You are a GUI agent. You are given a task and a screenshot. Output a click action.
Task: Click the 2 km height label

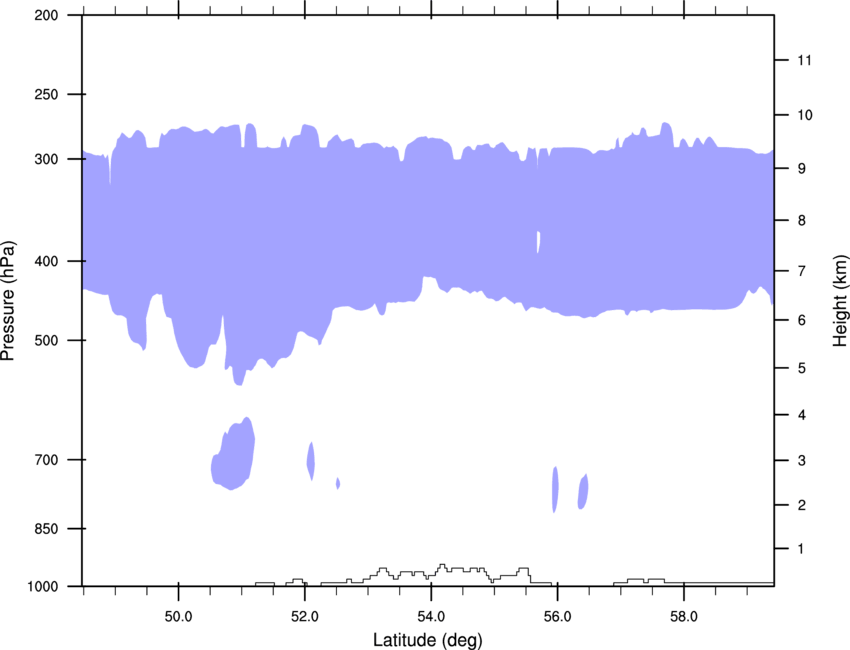801,505
